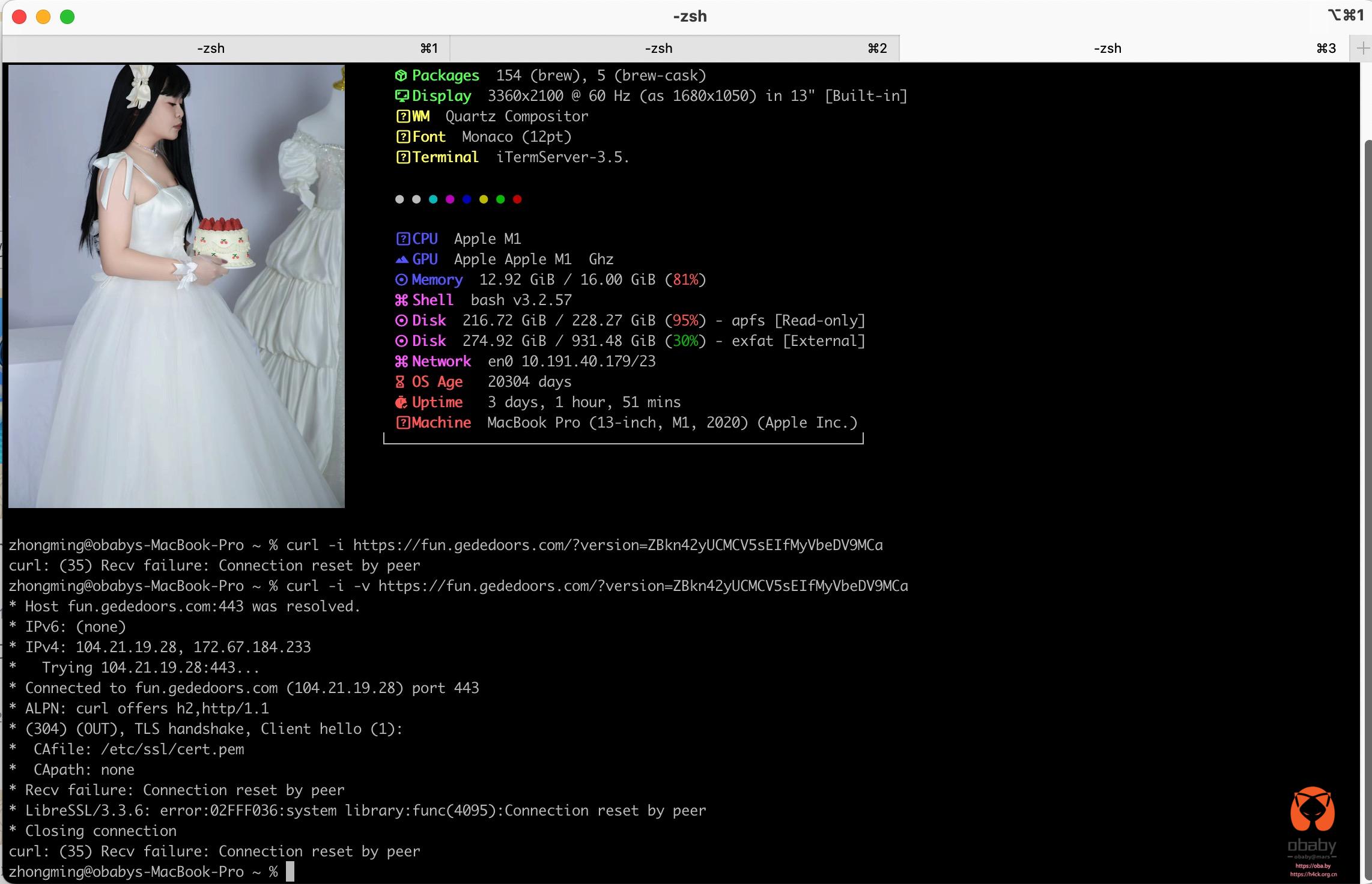Click the cyan color dot

(433, 199)
